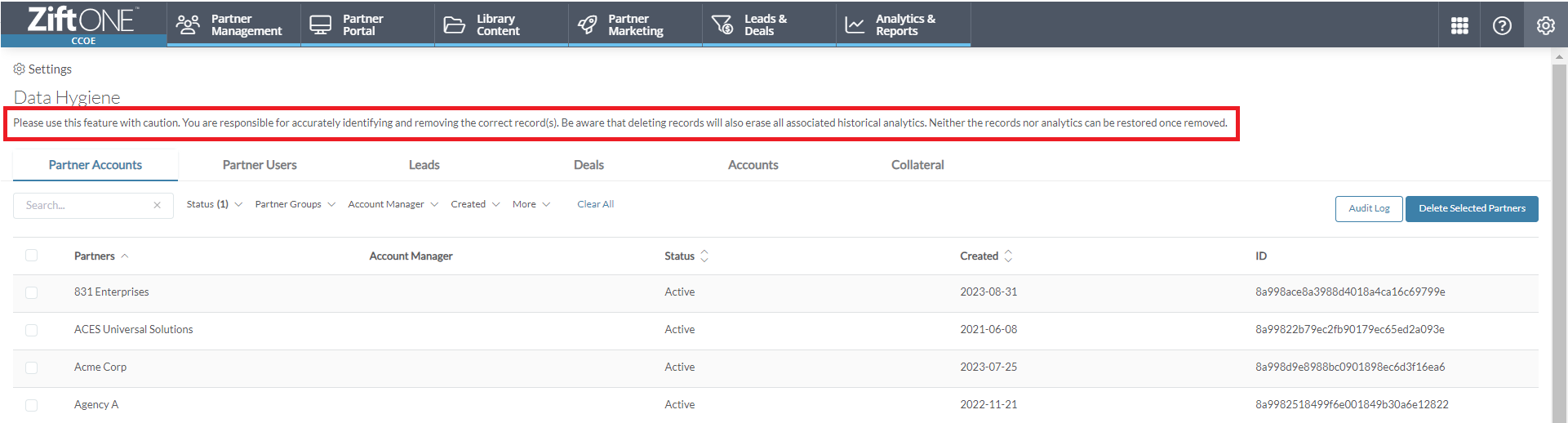
Task: Click the 2023-07-25 created date
Action: (988, 367)
